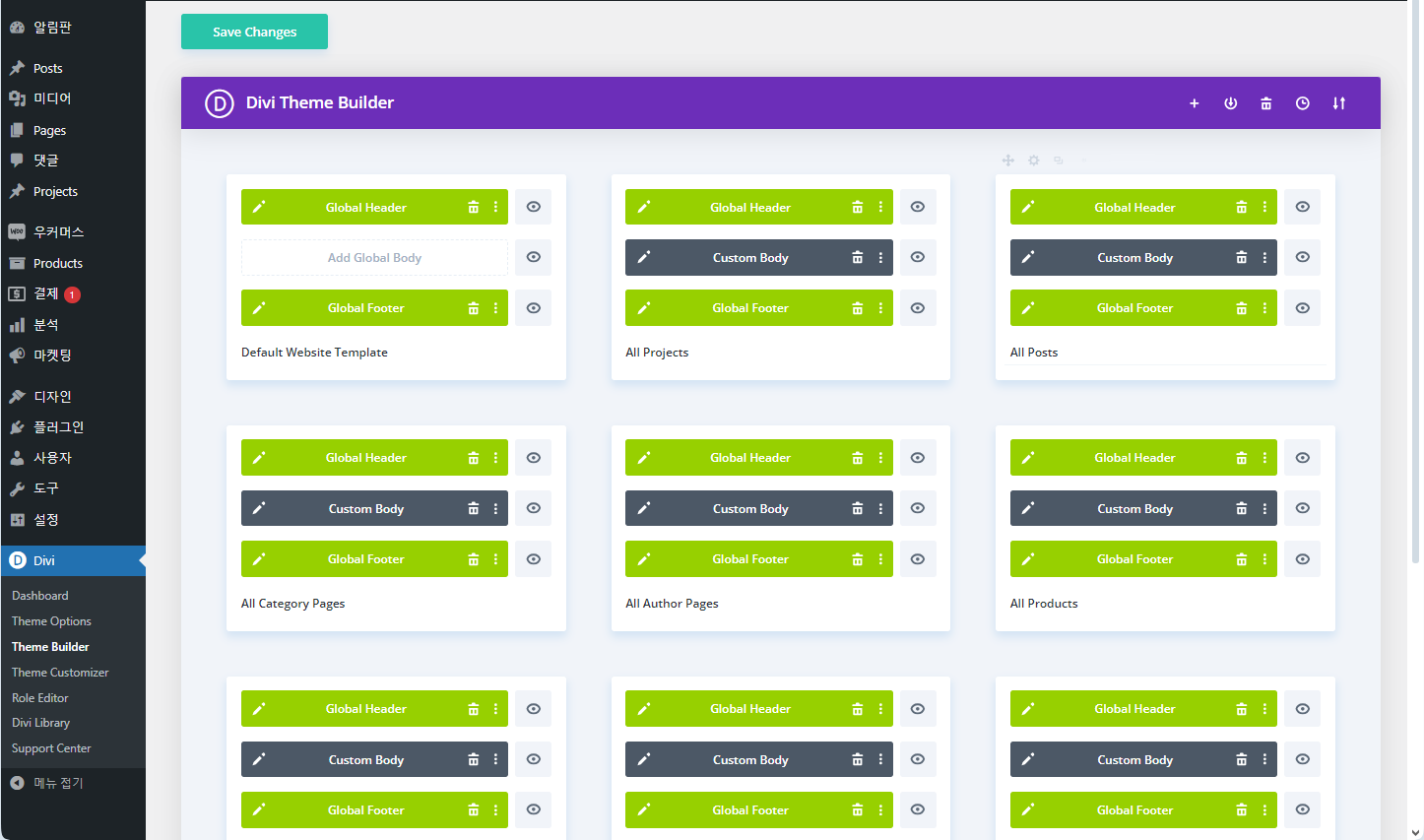This screenshot has width=1424, height=840.
Task: Open Role Editor link
Action: pyautogui.click(x=40, y=698)
